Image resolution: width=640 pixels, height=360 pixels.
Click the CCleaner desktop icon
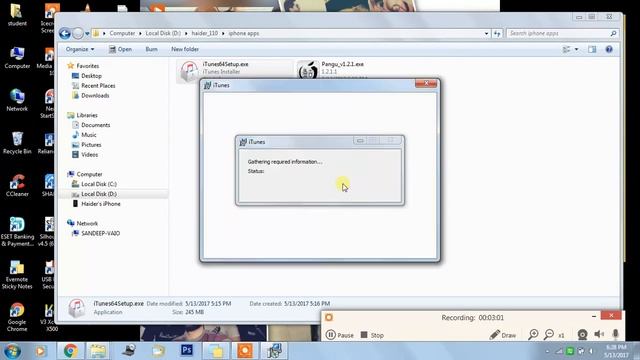(x=17, y=185)
